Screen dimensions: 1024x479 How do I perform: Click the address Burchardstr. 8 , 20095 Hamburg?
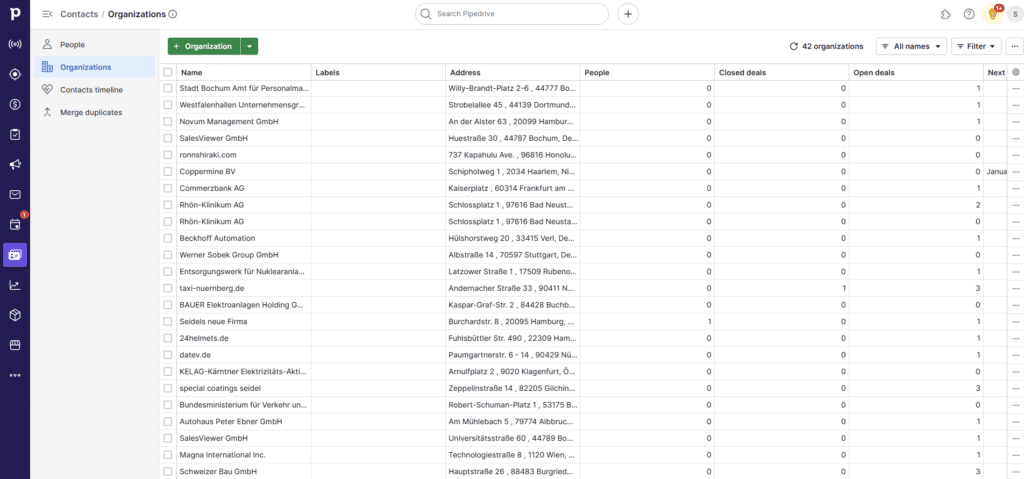tap(511, 322)
